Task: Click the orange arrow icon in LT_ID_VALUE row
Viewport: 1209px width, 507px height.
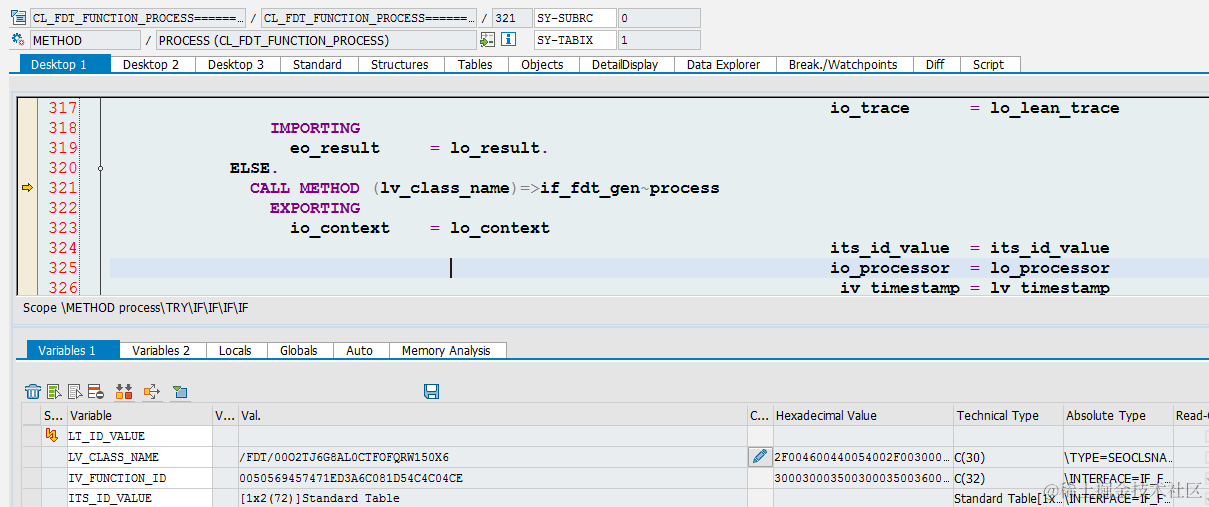Action: pos(51,436)
